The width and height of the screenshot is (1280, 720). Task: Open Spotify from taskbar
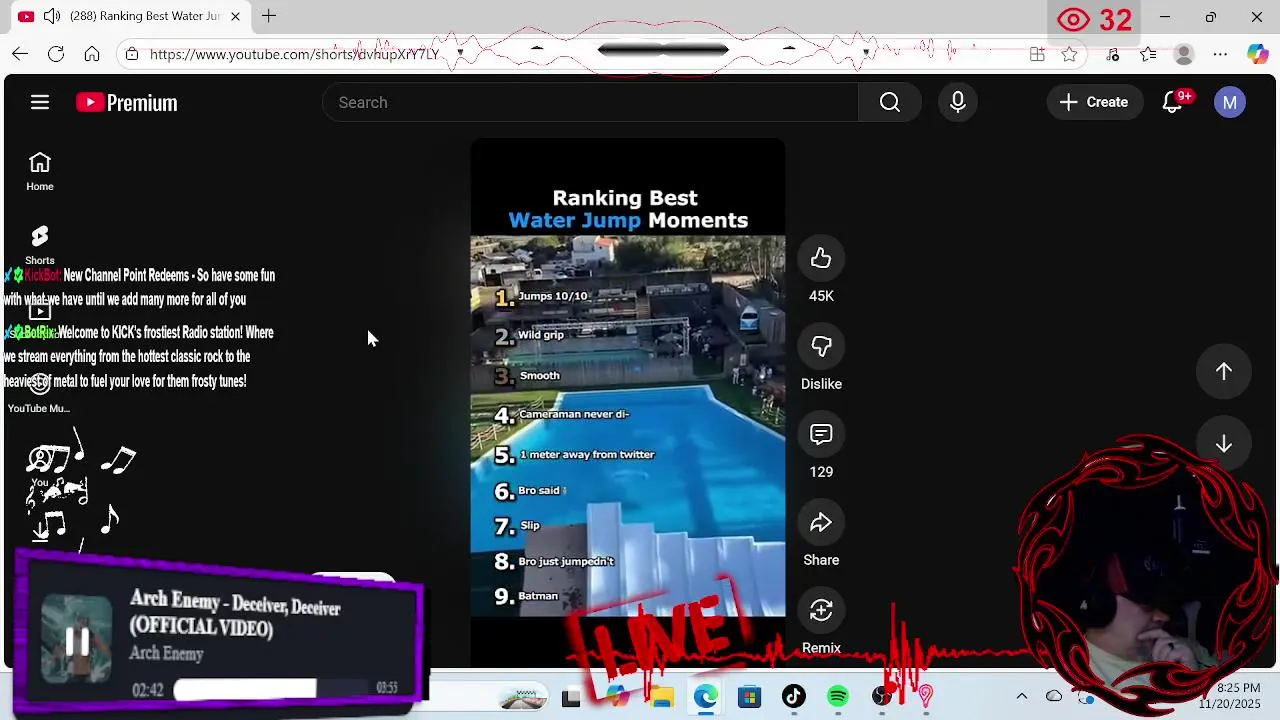838,697
